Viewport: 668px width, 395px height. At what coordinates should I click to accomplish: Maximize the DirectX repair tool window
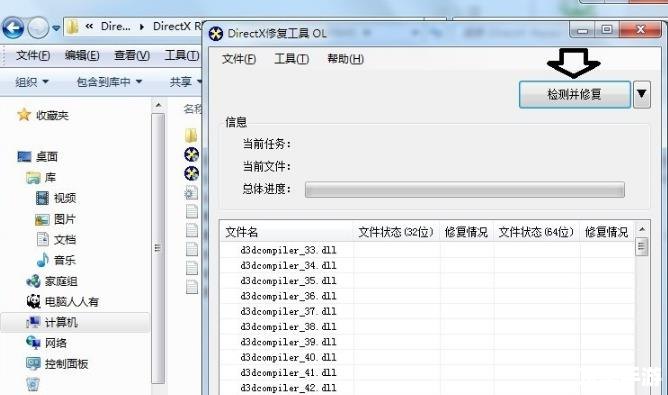[607, 30]
